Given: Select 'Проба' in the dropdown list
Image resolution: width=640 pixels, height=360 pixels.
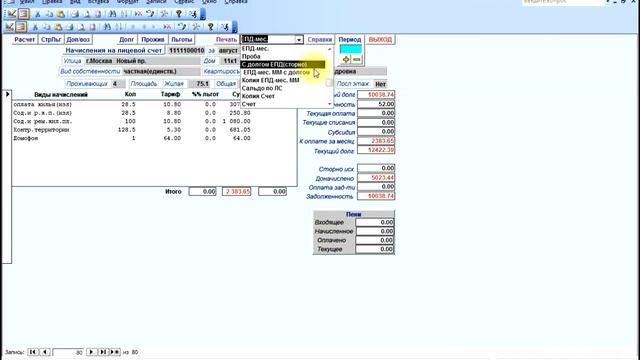Looking at the screenshot, I should coord(251,56).
